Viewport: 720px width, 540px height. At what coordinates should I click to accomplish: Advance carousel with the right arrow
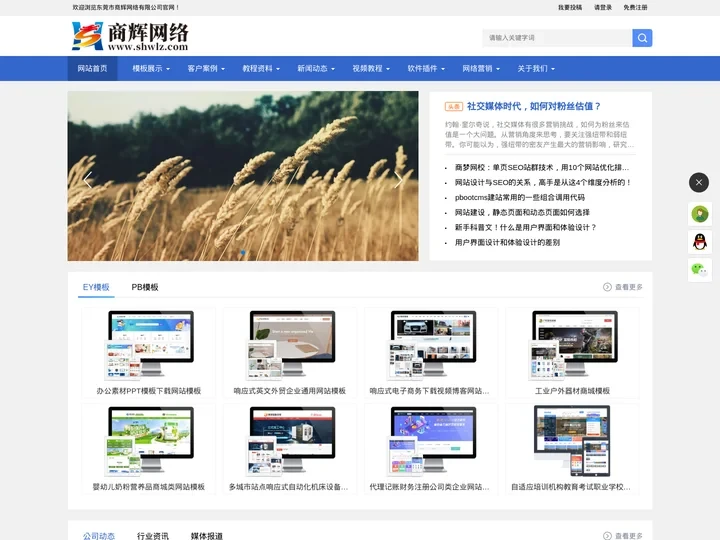(398, 180)
